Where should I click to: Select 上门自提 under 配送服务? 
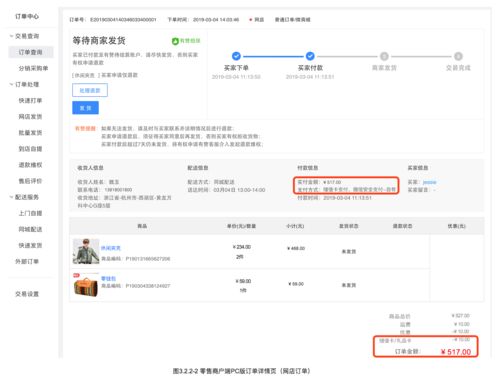pos(30,213)
